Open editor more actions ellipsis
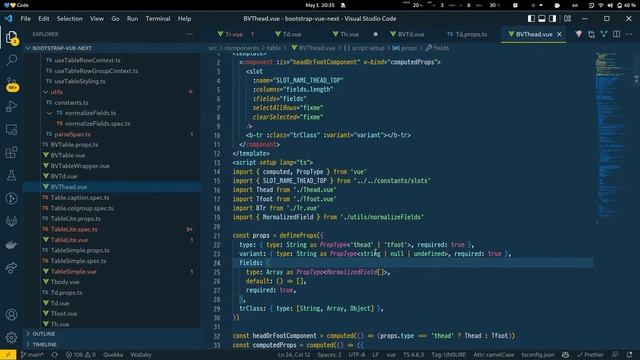Screen dimensions: 640x360 coord(629,34)
